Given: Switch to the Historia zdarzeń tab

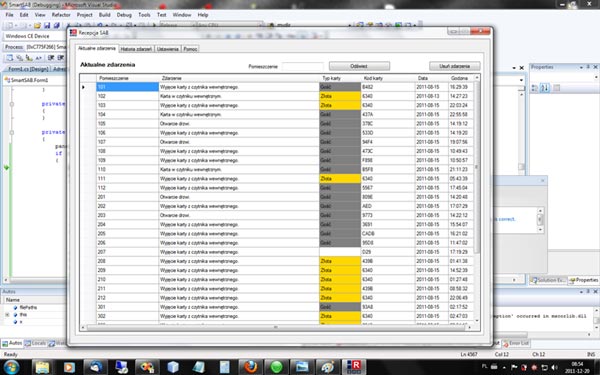Looking at the screenshot, I should pos(136,49).
